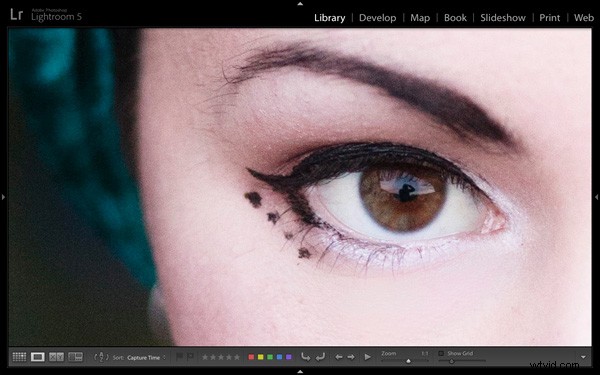Expand the right panel arrow
The image size is (600, 375).
click(x=597, y=197)
